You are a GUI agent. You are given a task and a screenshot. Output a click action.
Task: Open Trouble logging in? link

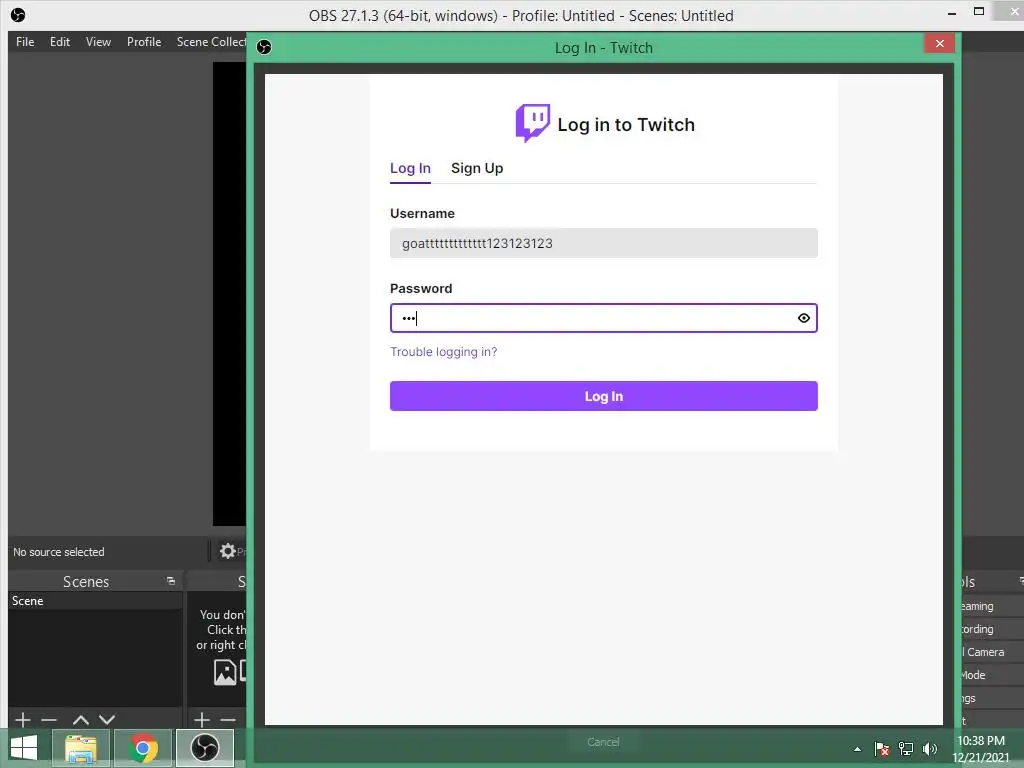click(x=443, y=352)
